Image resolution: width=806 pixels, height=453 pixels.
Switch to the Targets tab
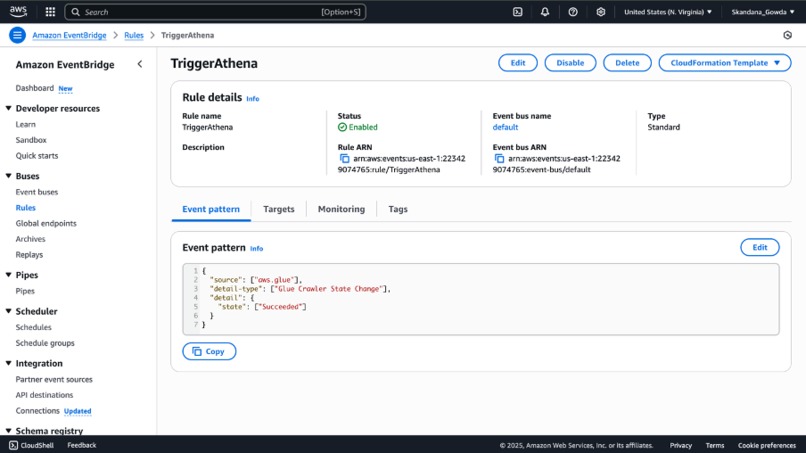point(279,209)
